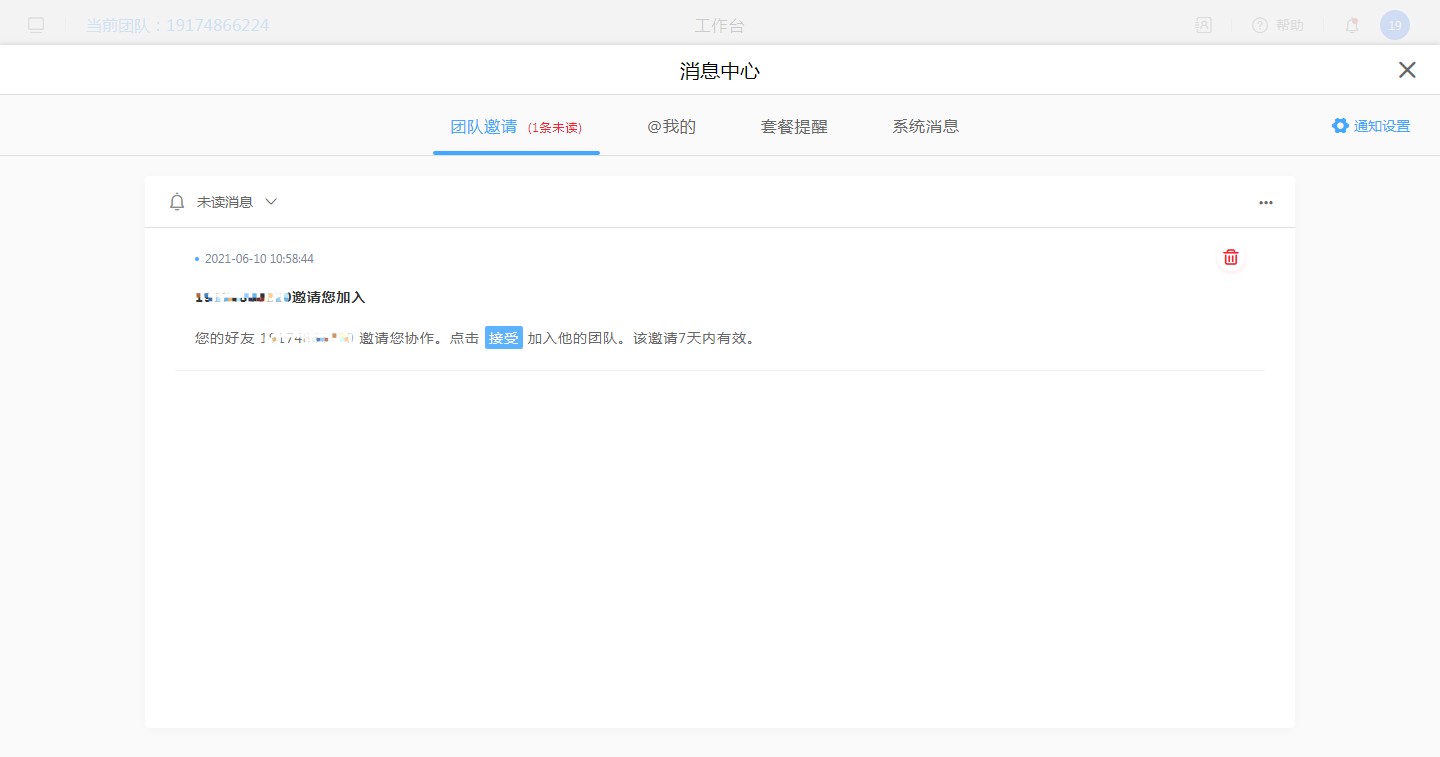The height and width of the screenshot is (757, 1440).
Task: Click the question mark help icon
Action: click(x=1260, y=25)
